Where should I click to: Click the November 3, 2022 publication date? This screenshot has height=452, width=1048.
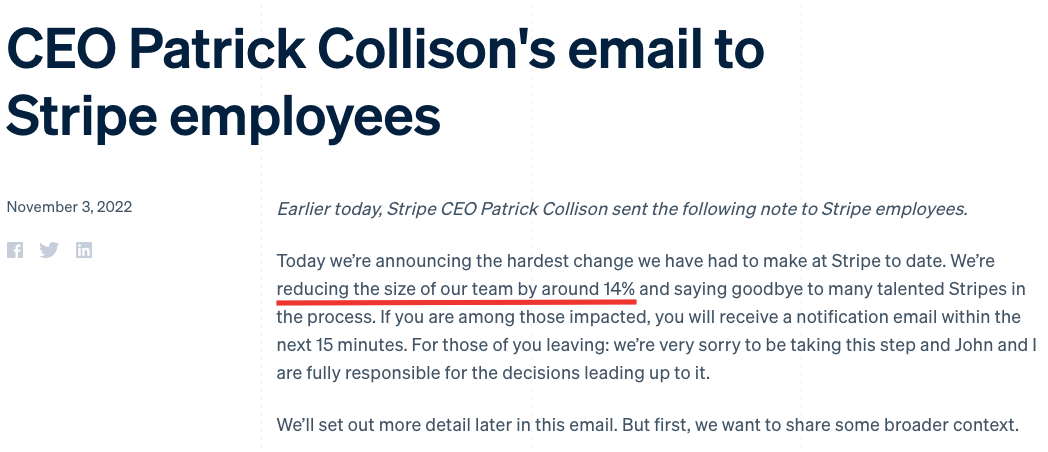[x=69, y=207]
